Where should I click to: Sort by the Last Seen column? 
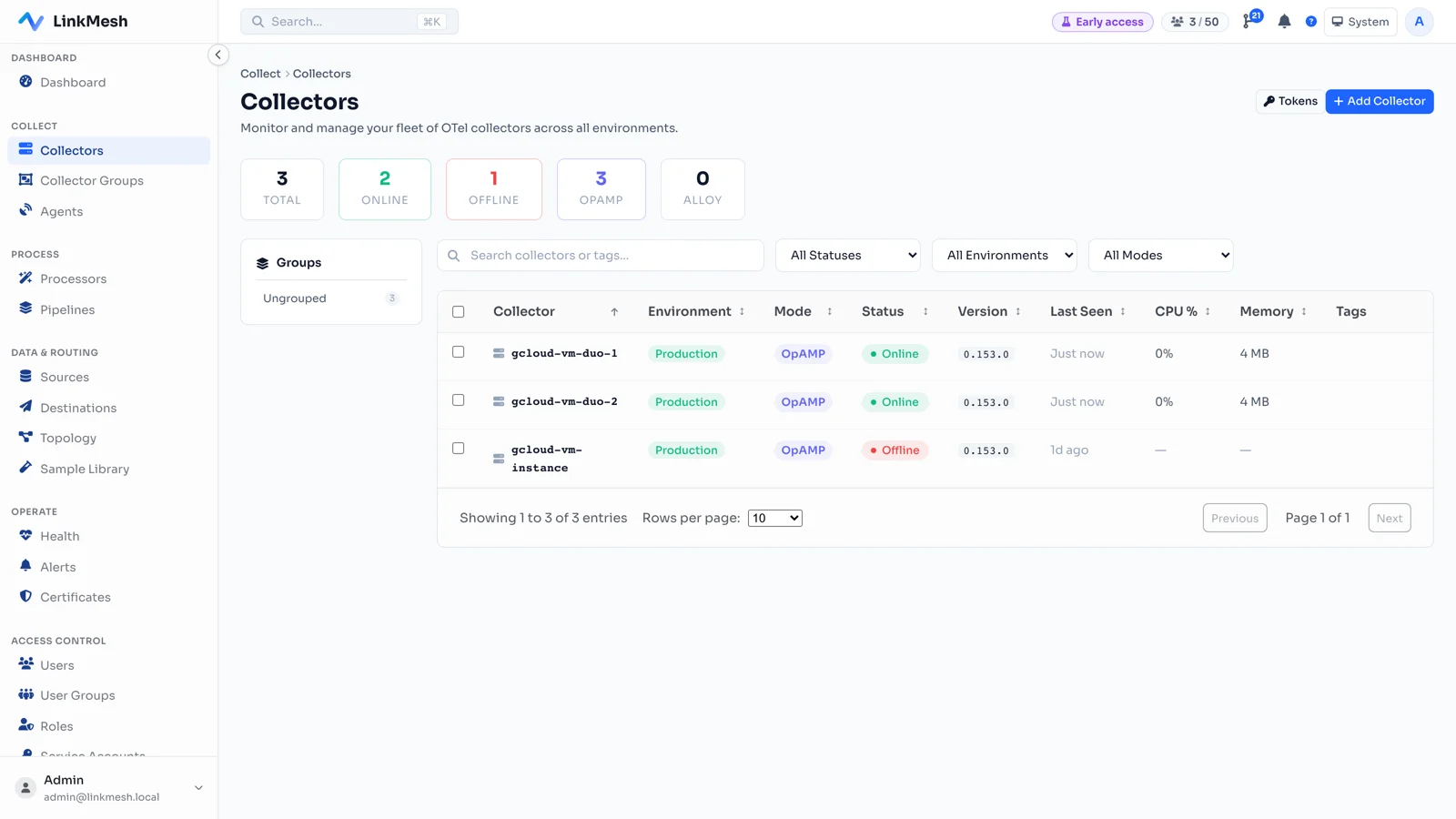(1087, 311)
